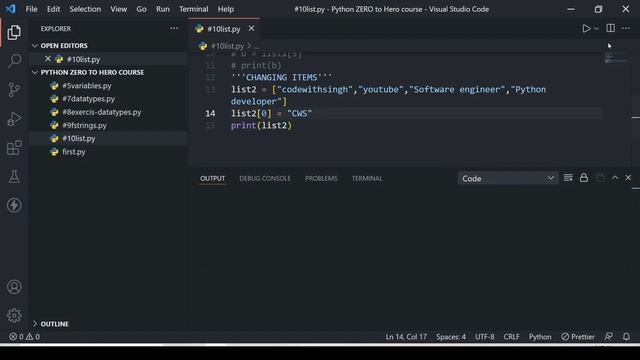Run the Python file with play button
The image size is (640, 360).
pos(586,29)
